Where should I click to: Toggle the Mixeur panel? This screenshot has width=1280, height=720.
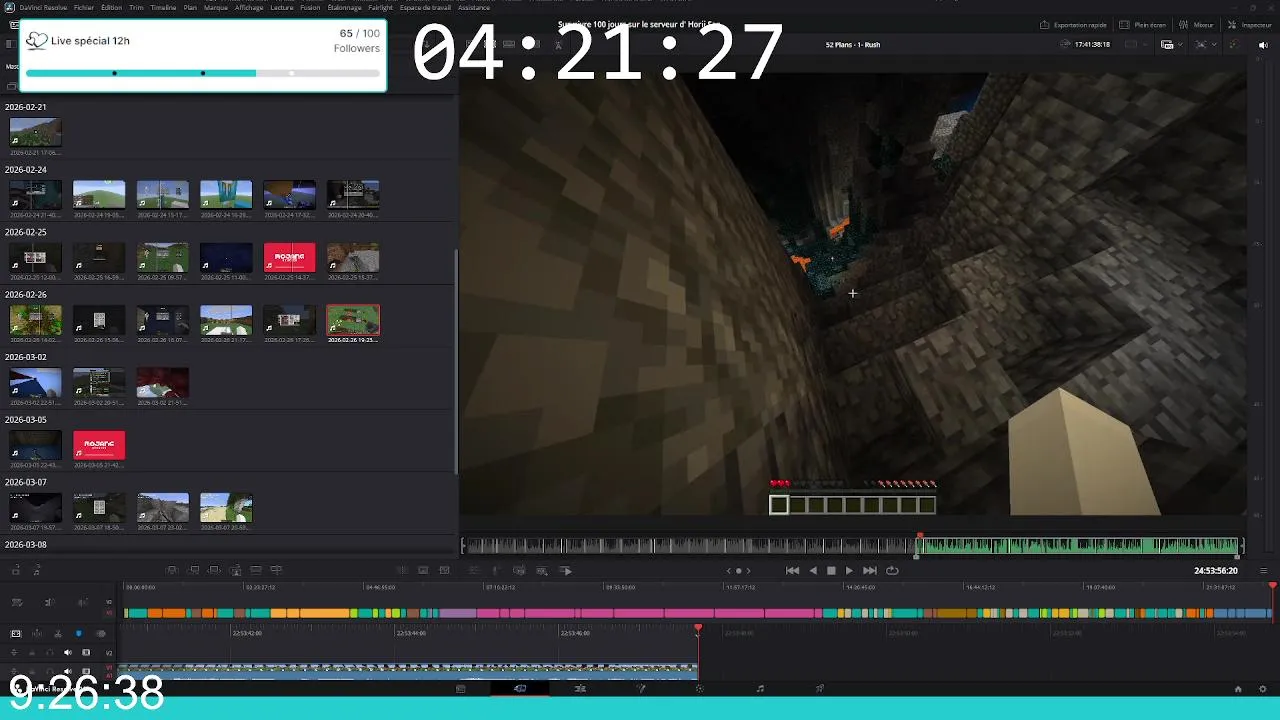pyautogui.click(x=1197, y=25)
